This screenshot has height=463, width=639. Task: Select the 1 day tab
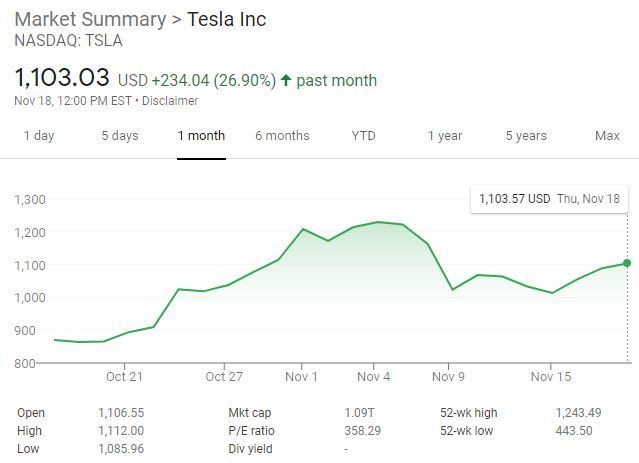[x=39, y=136]
